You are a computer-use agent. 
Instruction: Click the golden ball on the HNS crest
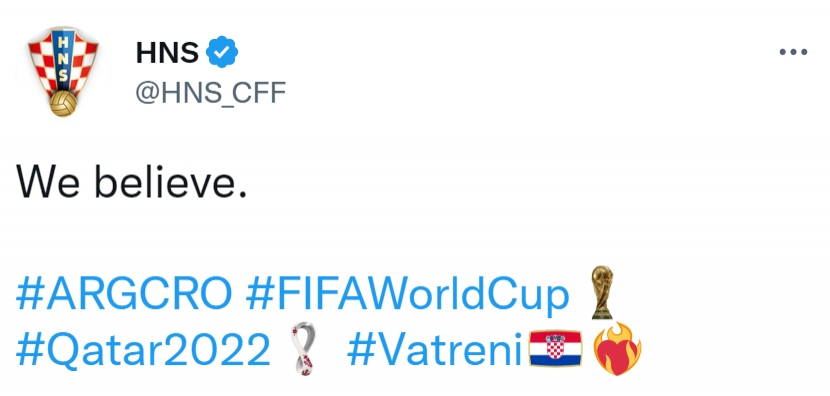point(64,103)
